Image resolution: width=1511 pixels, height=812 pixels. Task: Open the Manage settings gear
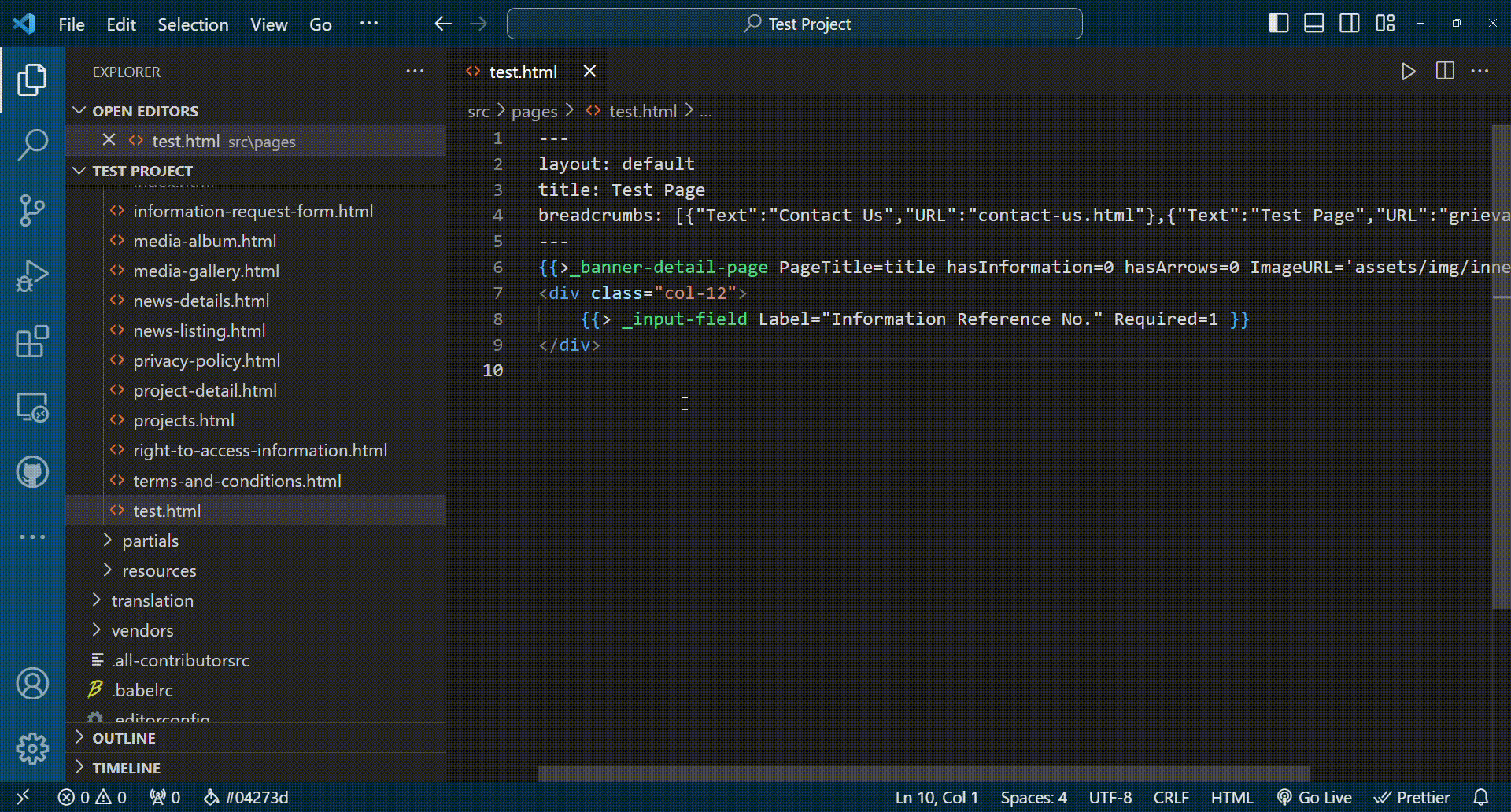[x=32, y=749]
